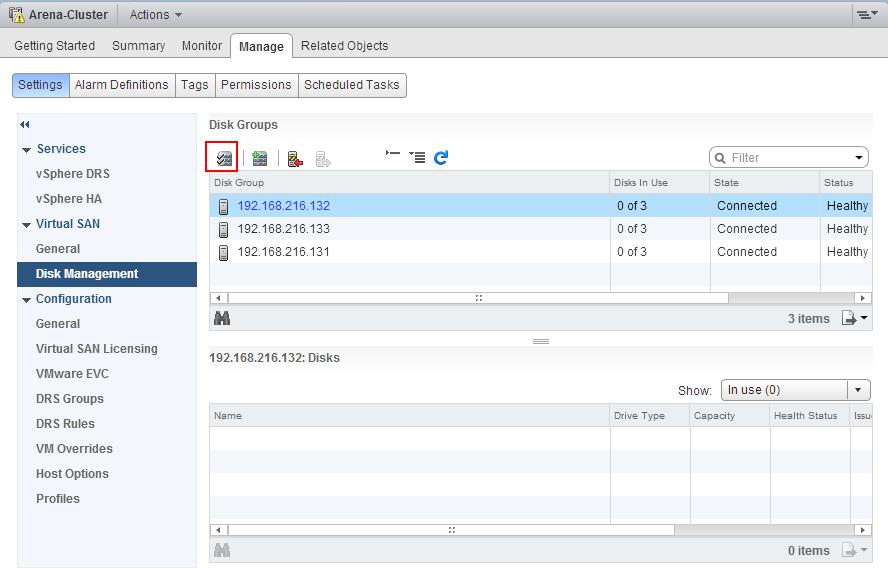This screenshot has width=888, height=569.
Task: Open the Filter options dropdown arrow
Action: tap(859, 158)
